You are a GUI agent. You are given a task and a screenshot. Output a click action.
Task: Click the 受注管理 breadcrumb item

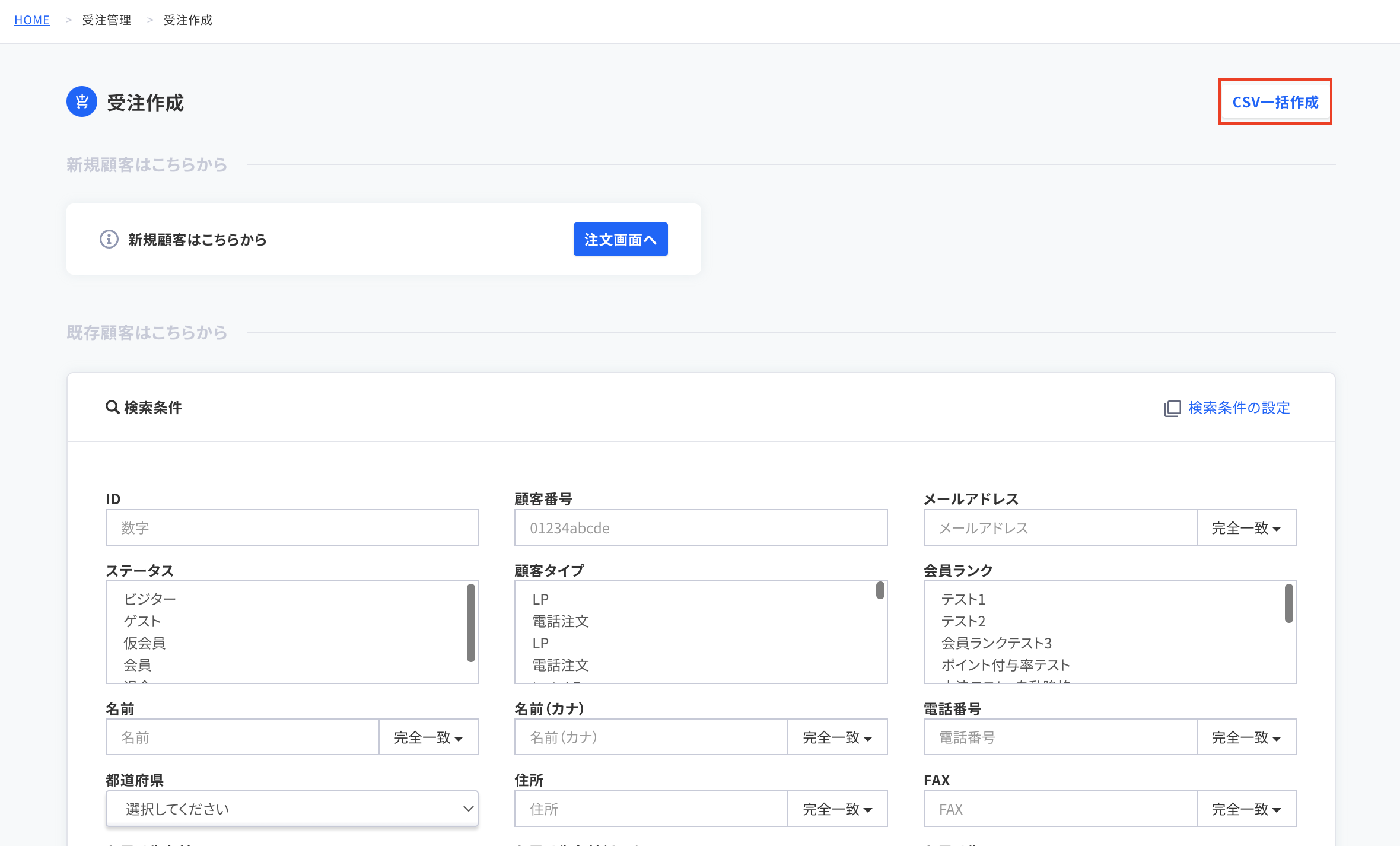coord(107,20)
